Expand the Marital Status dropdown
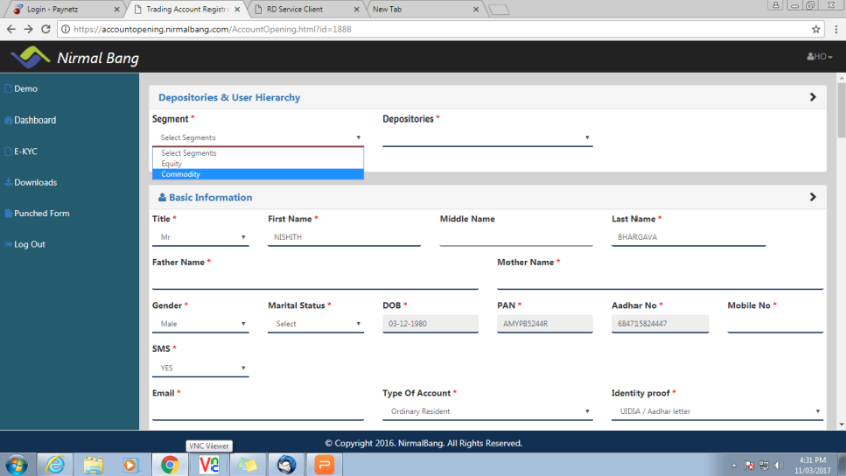Screen dimensions: 846x476 [315, 324]
